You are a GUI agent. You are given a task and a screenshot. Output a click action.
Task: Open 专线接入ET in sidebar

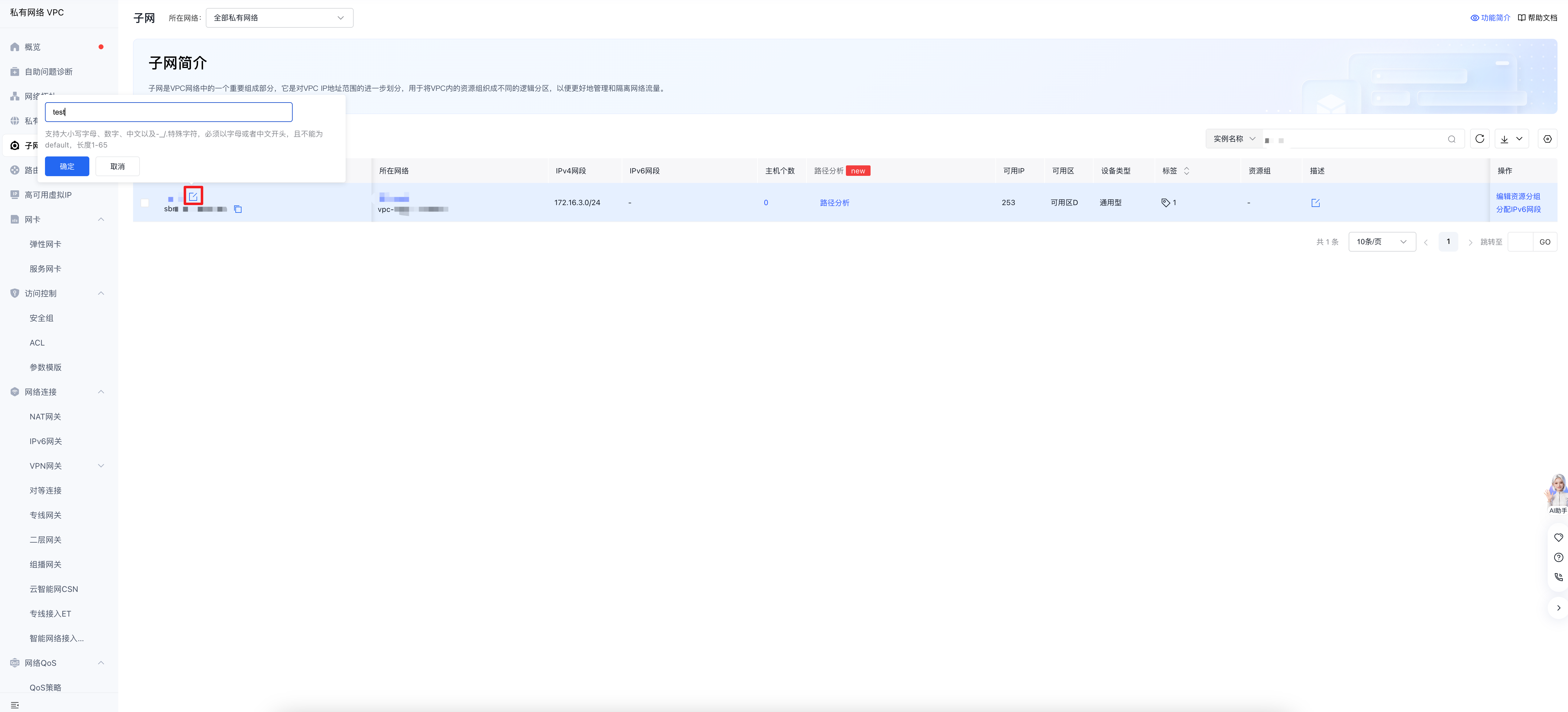51,614
